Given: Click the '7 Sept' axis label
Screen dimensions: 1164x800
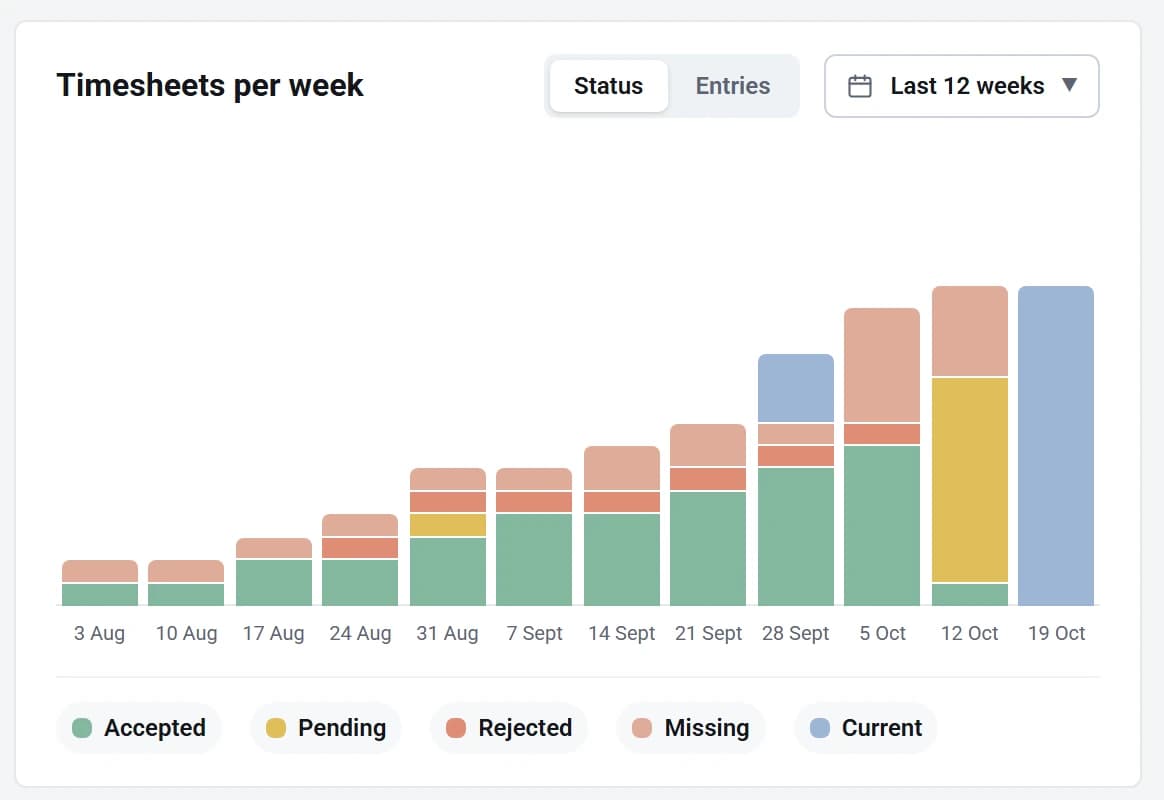Looking at the screenshot, I should pos(534,634).
